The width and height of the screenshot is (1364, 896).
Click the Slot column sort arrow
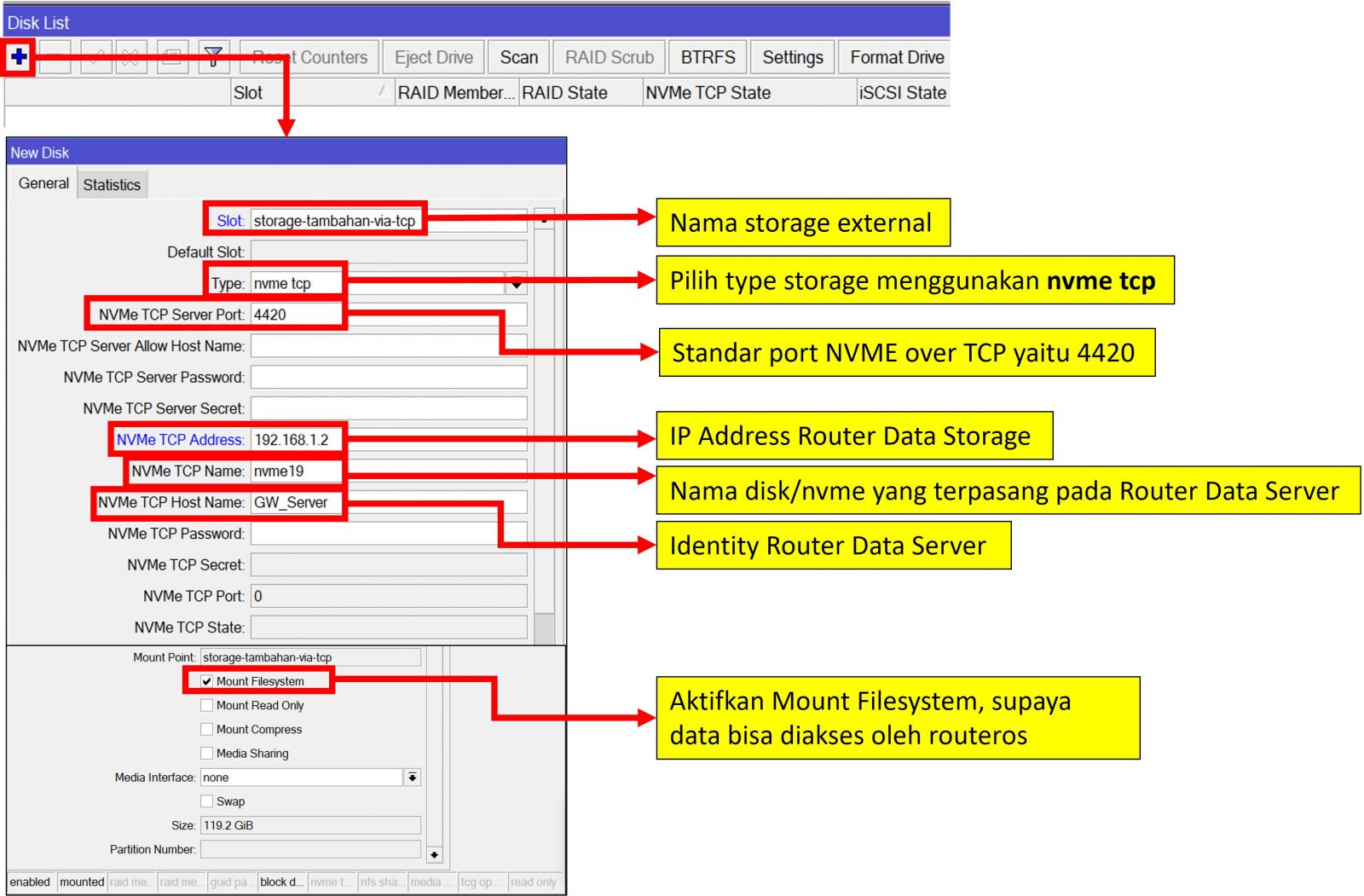tap(384, 91)
